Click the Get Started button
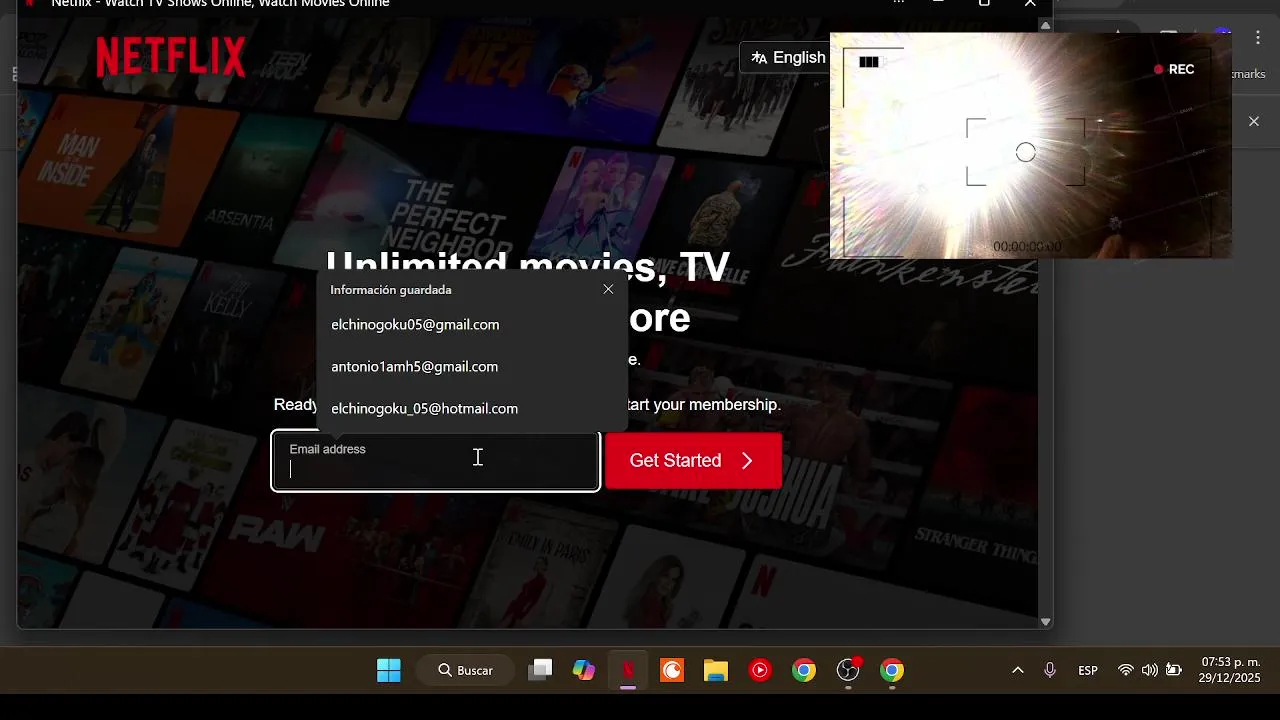This screenshot has width=1280, height=720. [693, 461]
